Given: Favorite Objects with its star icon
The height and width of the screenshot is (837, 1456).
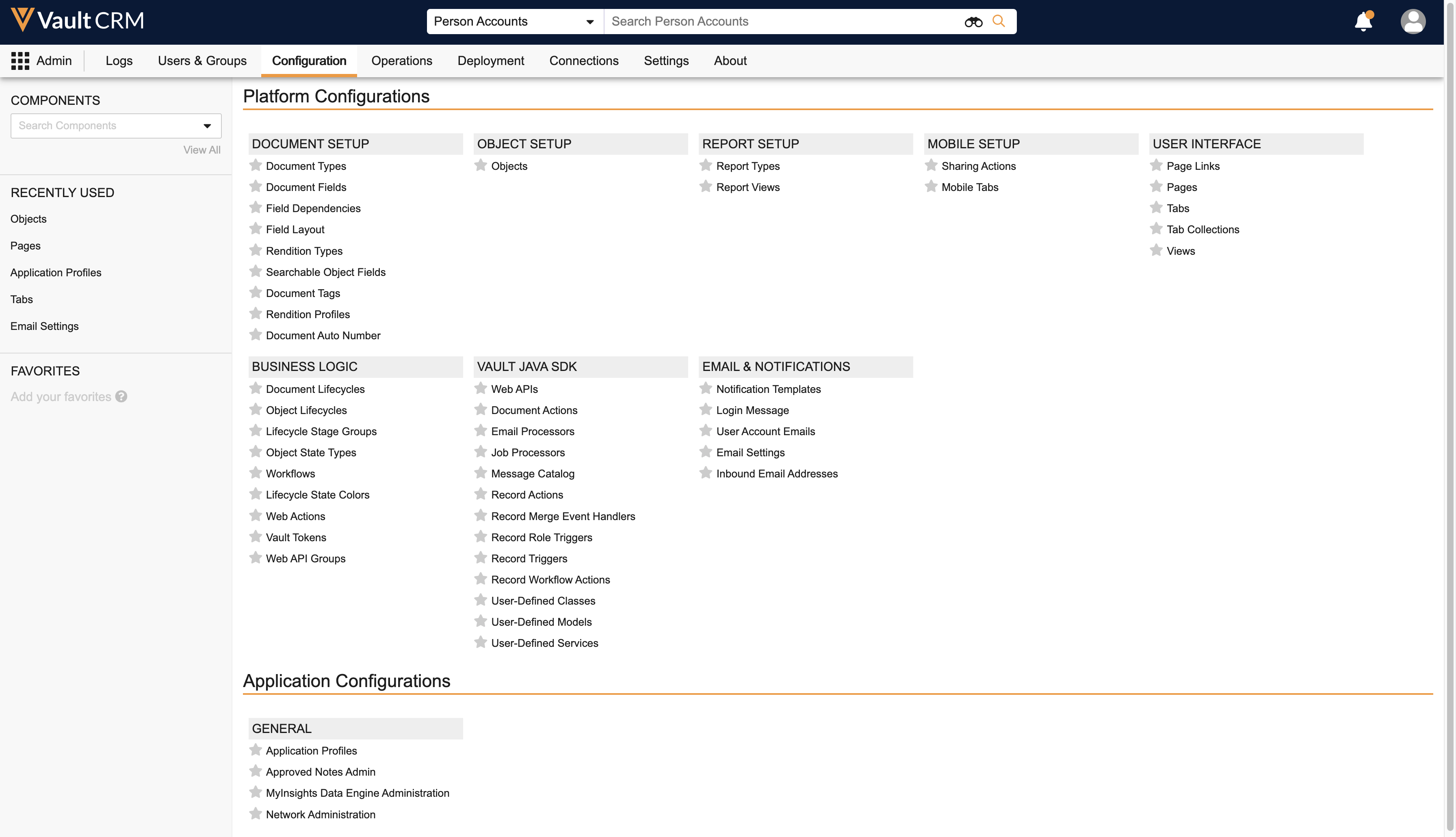Looking at the screenshot, I should coord(481,165).
